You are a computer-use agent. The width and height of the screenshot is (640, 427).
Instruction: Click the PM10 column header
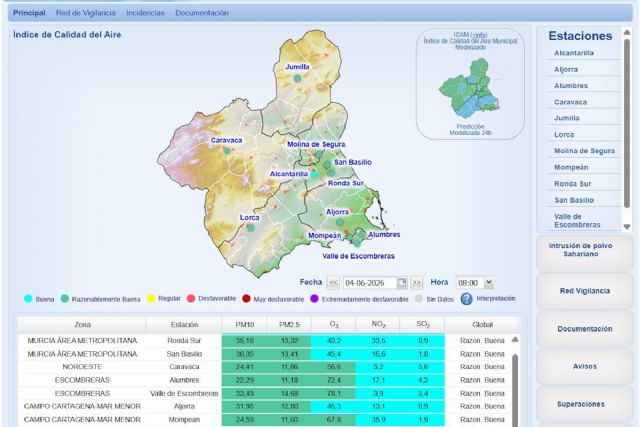244,325
